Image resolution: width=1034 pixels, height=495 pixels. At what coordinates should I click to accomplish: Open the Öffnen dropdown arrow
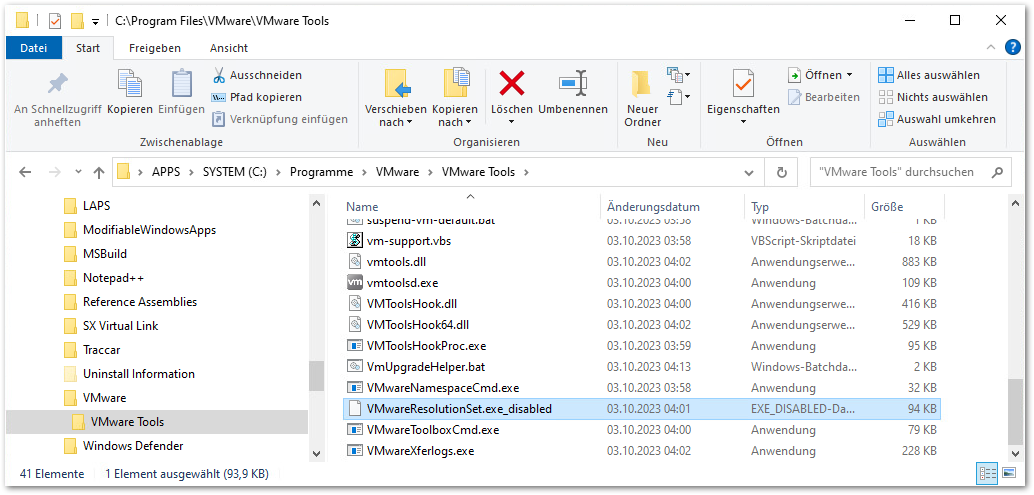point(849,75)
